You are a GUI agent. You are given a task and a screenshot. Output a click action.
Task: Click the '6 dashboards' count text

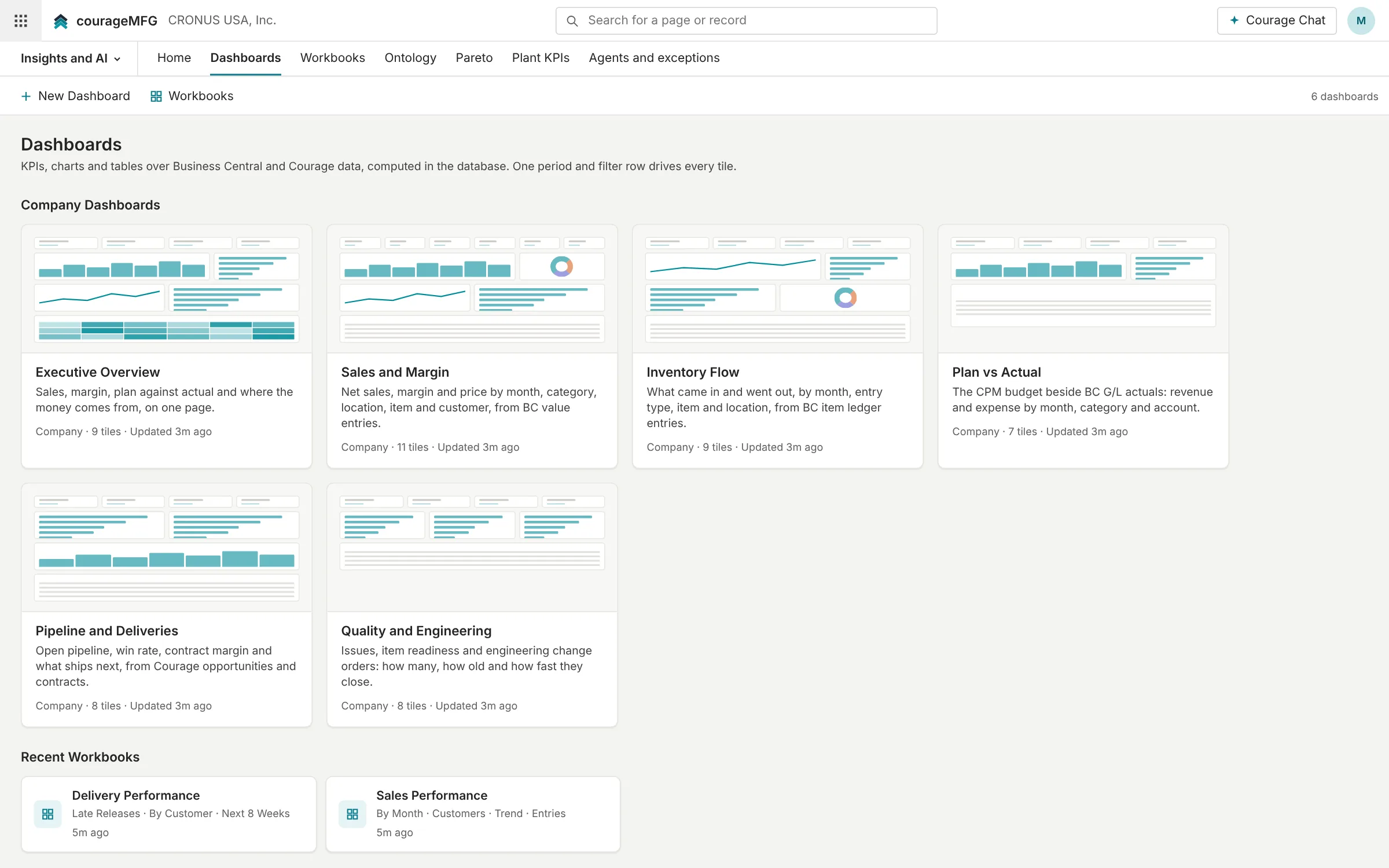[1344, 97]
